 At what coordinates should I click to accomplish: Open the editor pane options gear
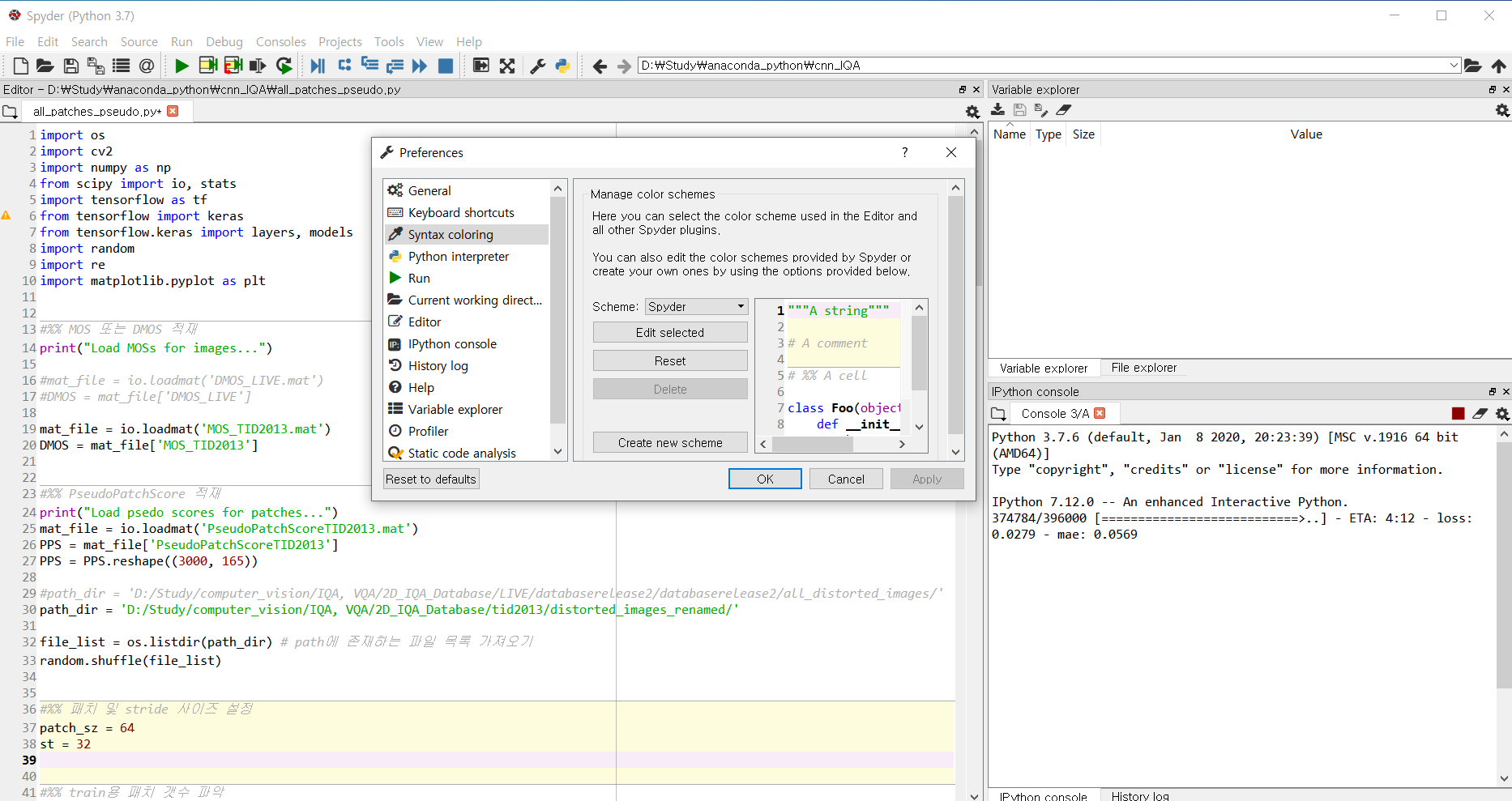click(x=972, y=112)
